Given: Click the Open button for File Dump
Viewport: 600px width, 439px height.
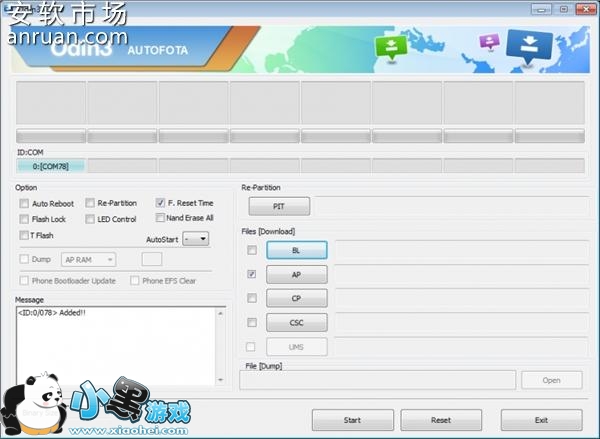Looking at the screenshot, I should [x=552, y=380].
